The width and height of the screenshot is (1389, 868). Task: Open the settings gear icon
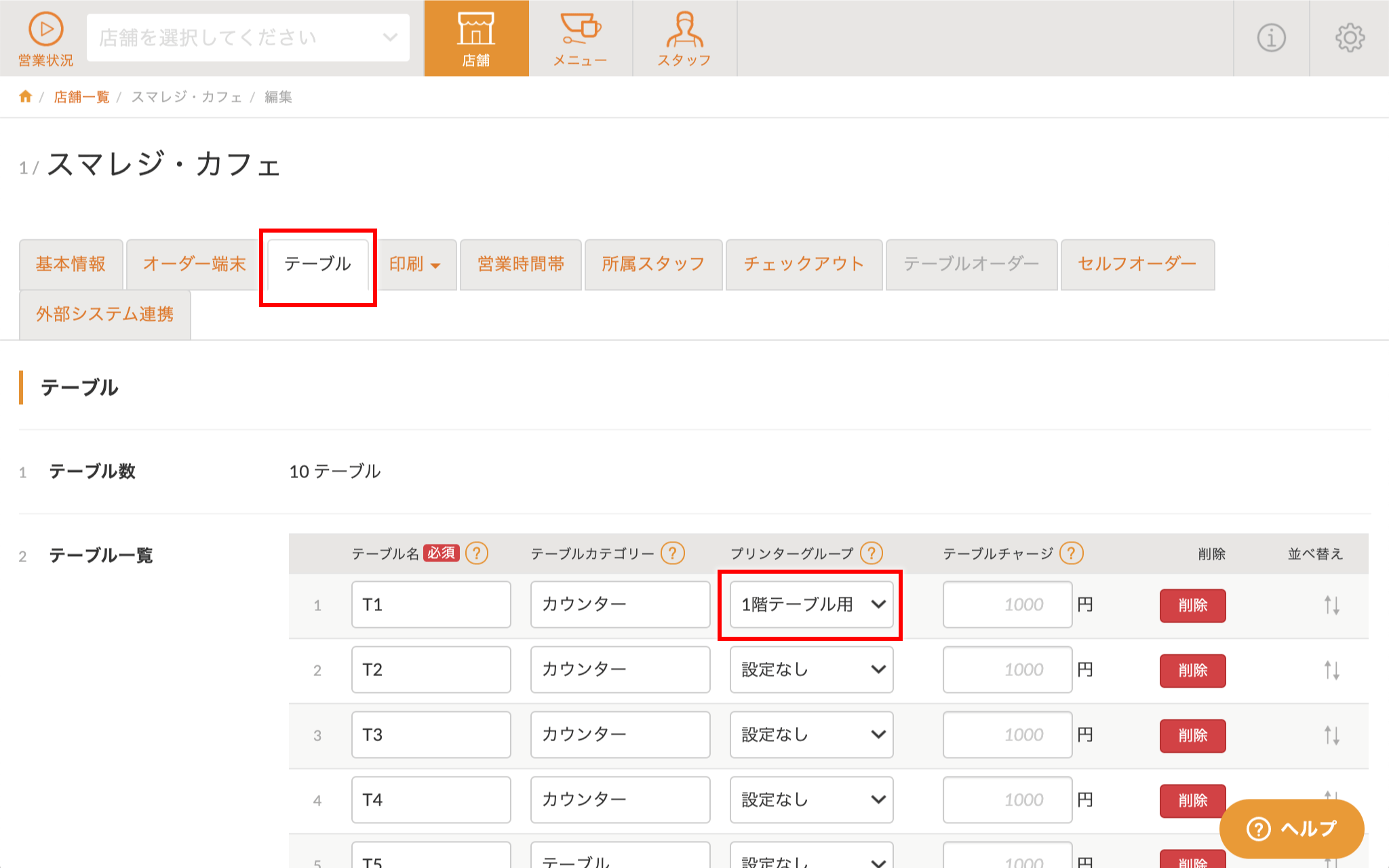click(1350, 38)
